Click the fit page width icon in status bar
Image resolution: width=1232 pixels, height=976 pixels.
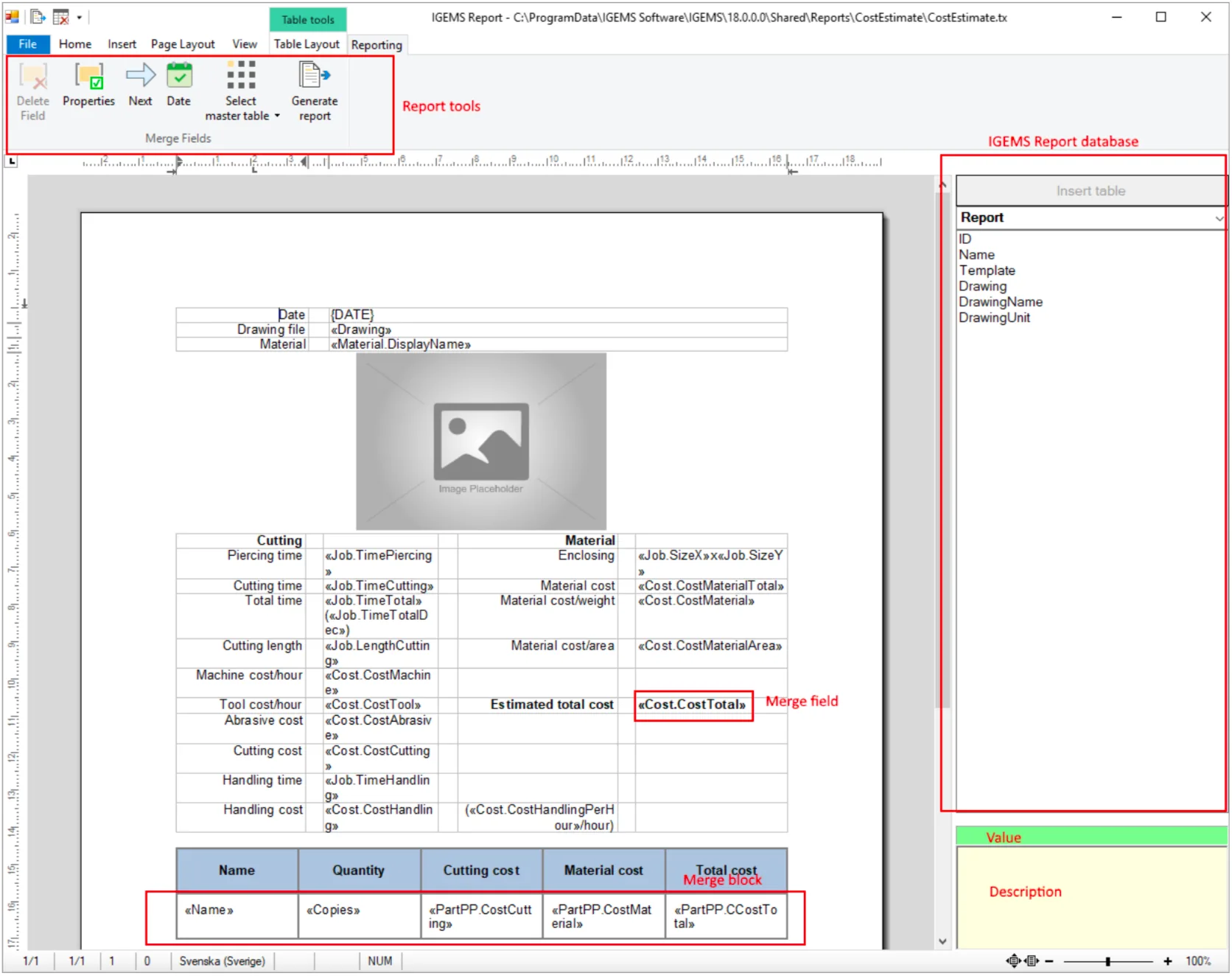[1032, 961]
